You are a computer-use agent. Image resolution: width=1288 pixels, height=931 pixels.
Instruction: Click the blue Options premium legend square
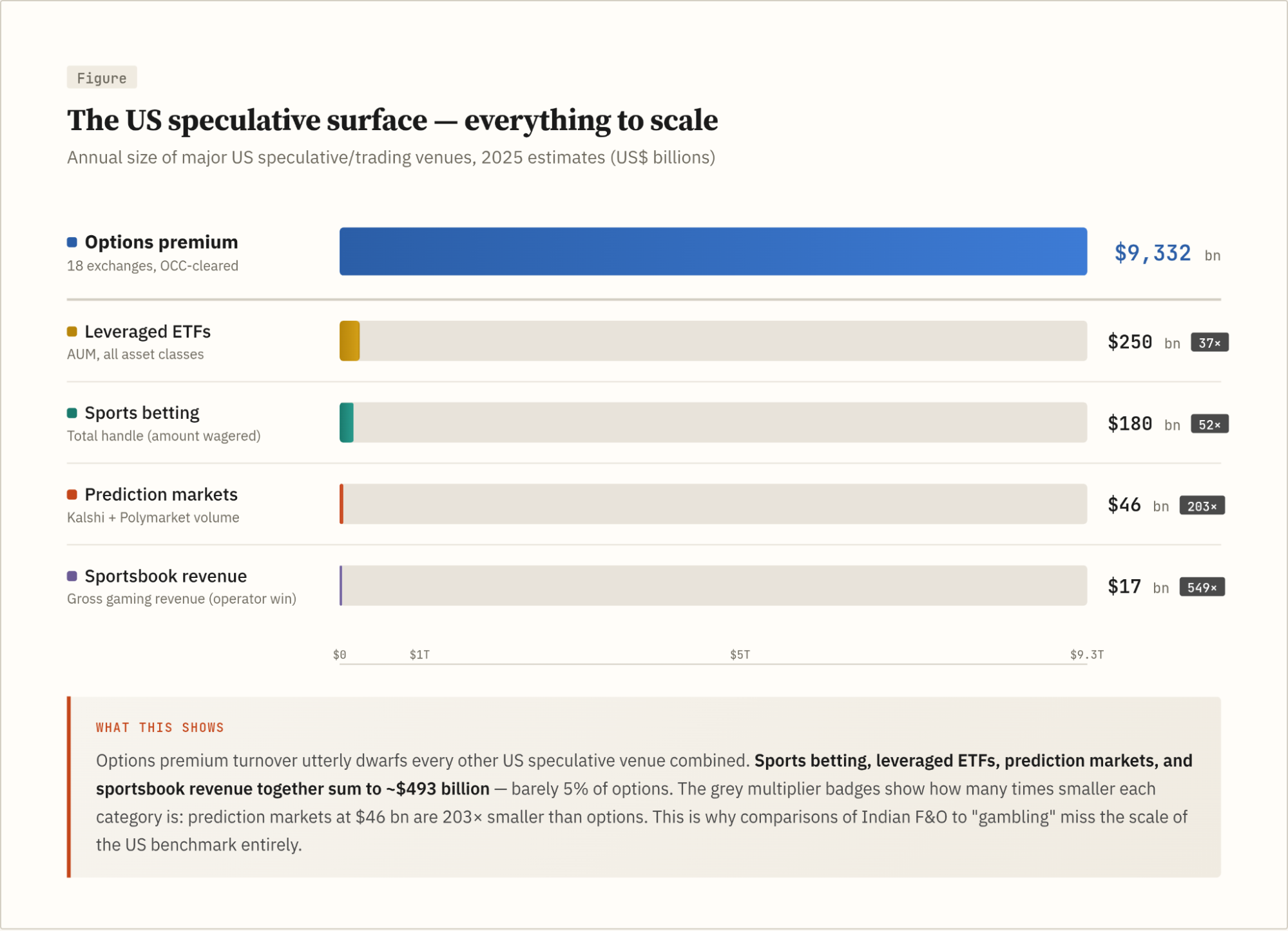tap(72, 242)
